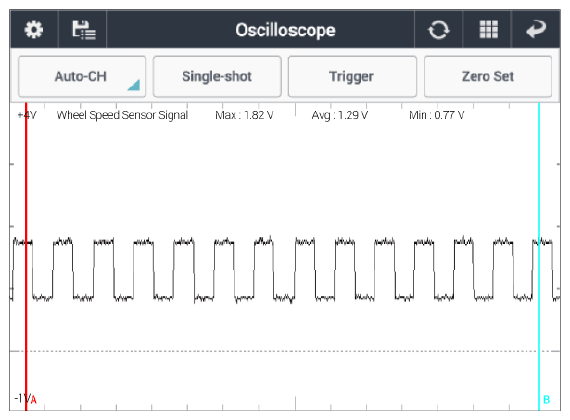Click the back return arrow icon

[536, 29]
